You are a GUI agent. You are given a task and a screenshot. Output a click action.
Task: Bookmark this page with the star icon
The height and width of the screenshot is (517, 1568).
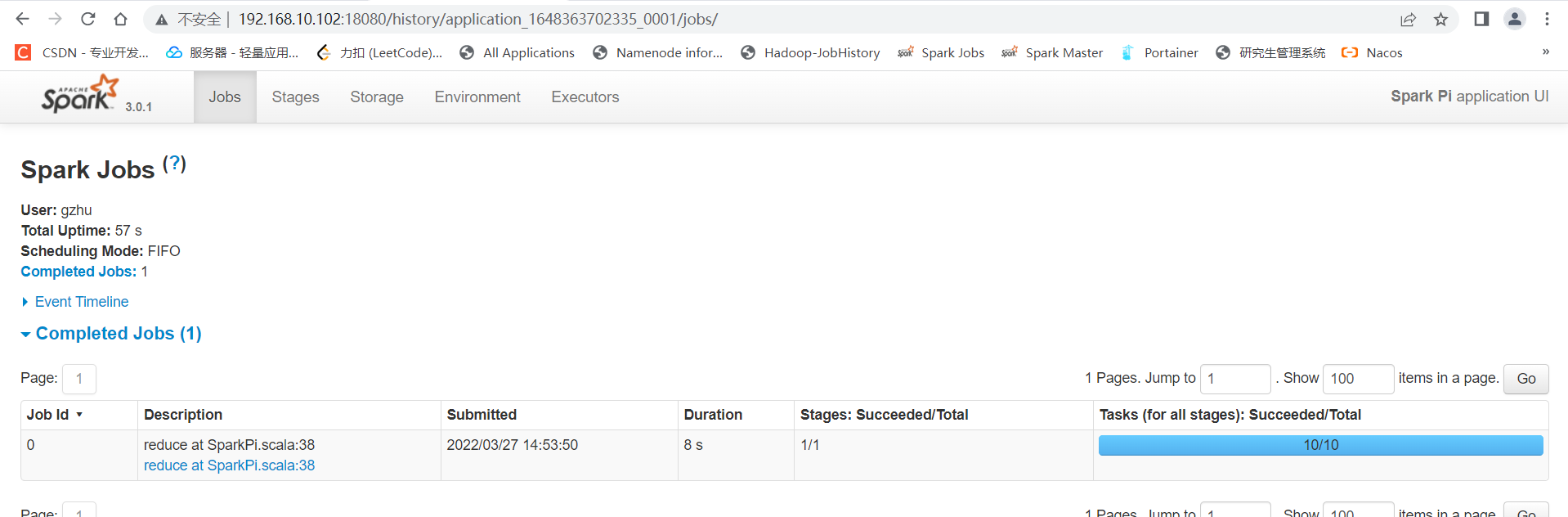point(1440,19)
